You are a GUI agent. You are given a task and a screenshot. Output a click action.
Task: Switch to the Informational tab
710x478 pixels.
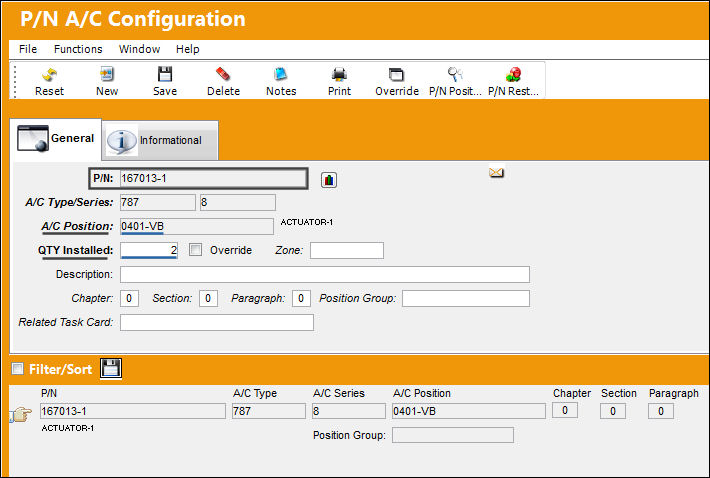[160, 140]
